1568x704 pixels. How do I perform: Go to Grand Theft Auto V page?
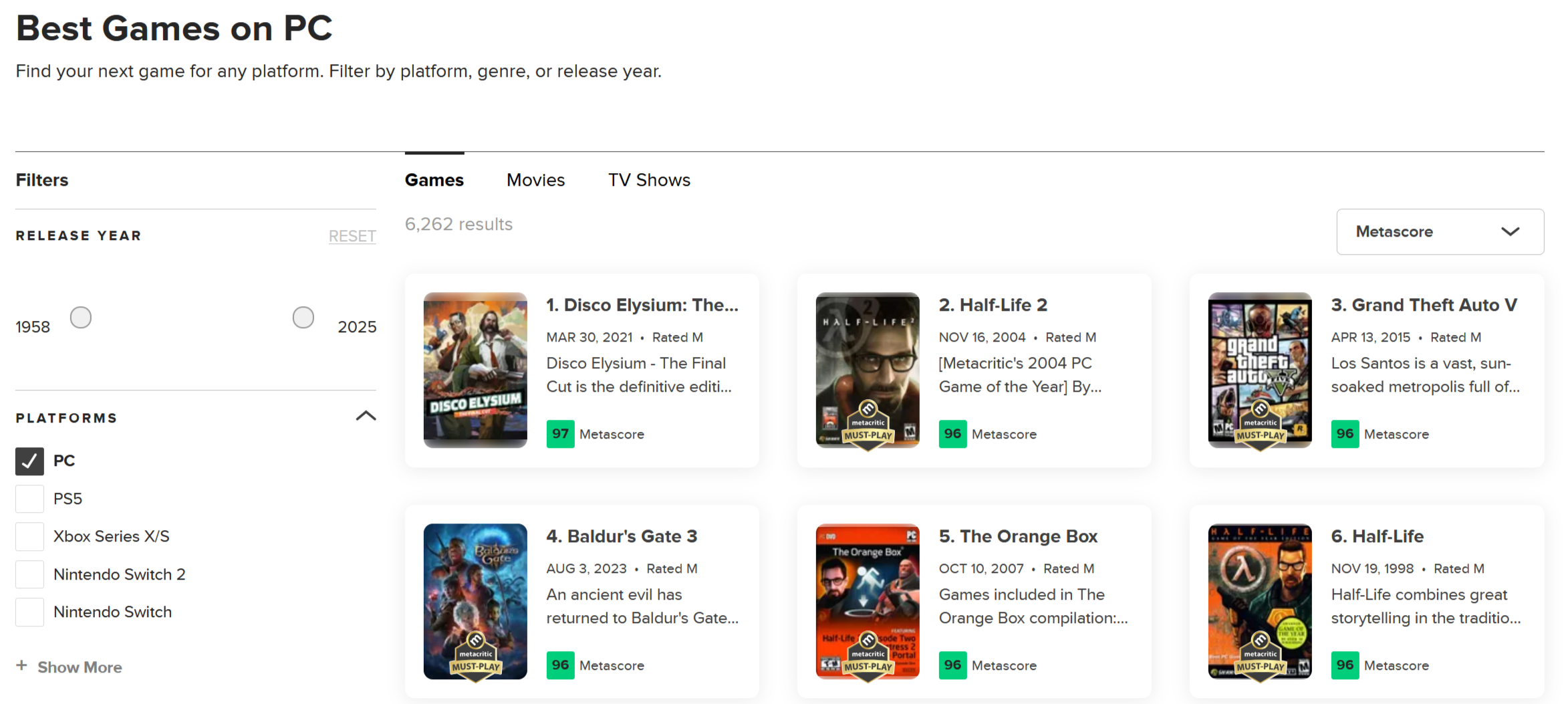[1424, 305]
